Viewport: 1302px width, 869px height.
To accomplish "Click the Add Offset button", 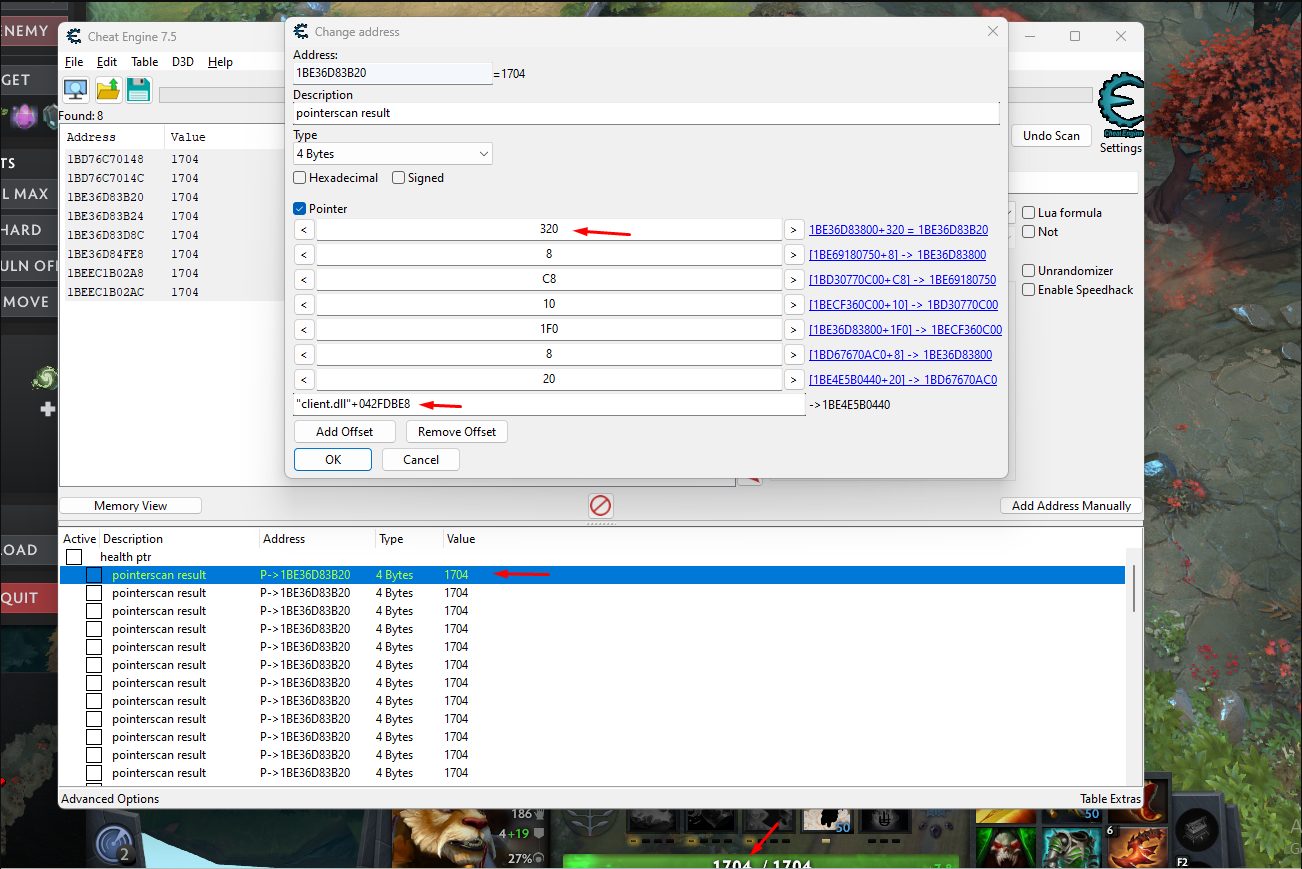I will pyautogui.click(x=345, y=432).
